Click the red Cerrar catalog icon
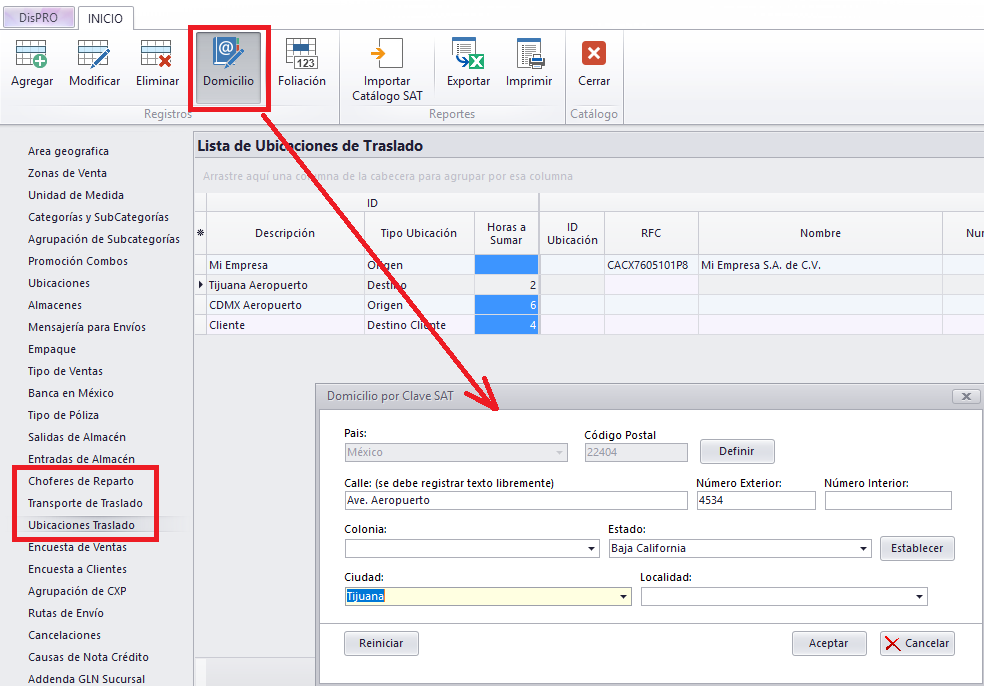This screenshot has height=686, width=984. click(594, 54)
